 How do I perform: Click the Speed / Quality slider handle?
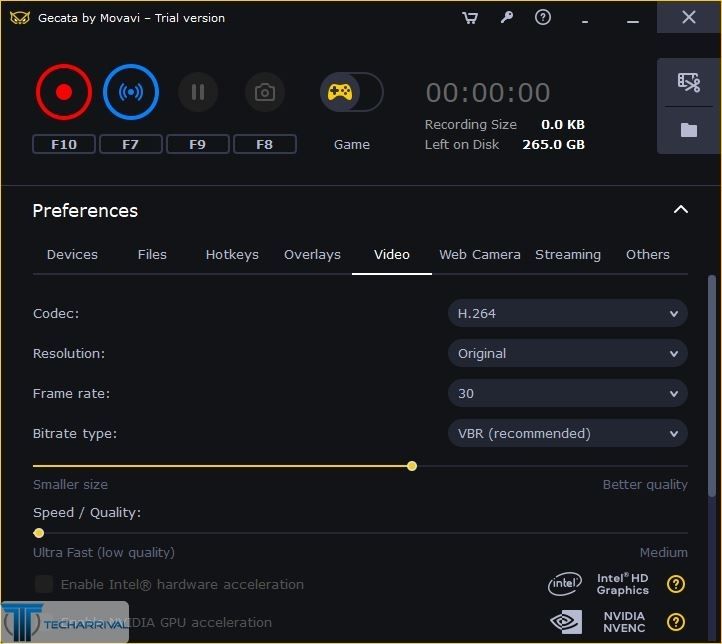click(x=39, y=533)
